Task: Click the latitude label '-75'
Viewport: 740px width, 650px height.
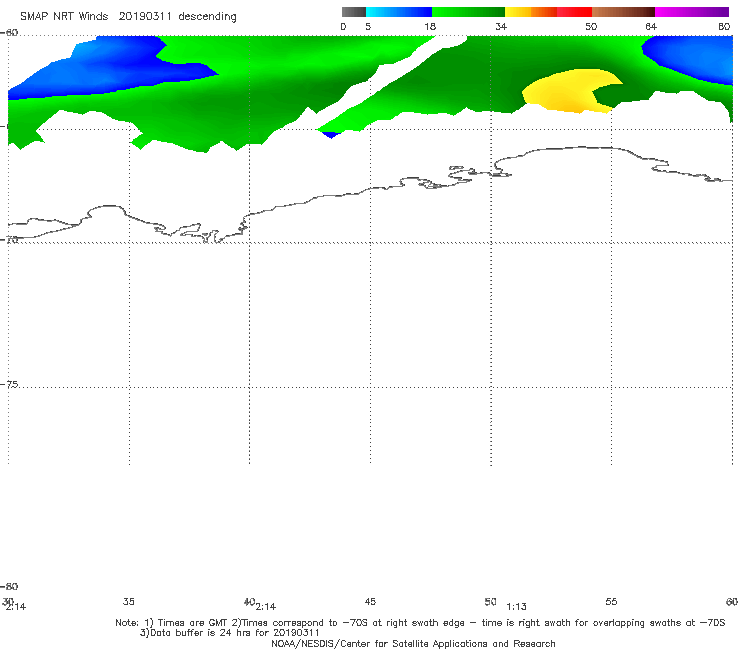Action: pyautogui.click(x=10, y=384)
